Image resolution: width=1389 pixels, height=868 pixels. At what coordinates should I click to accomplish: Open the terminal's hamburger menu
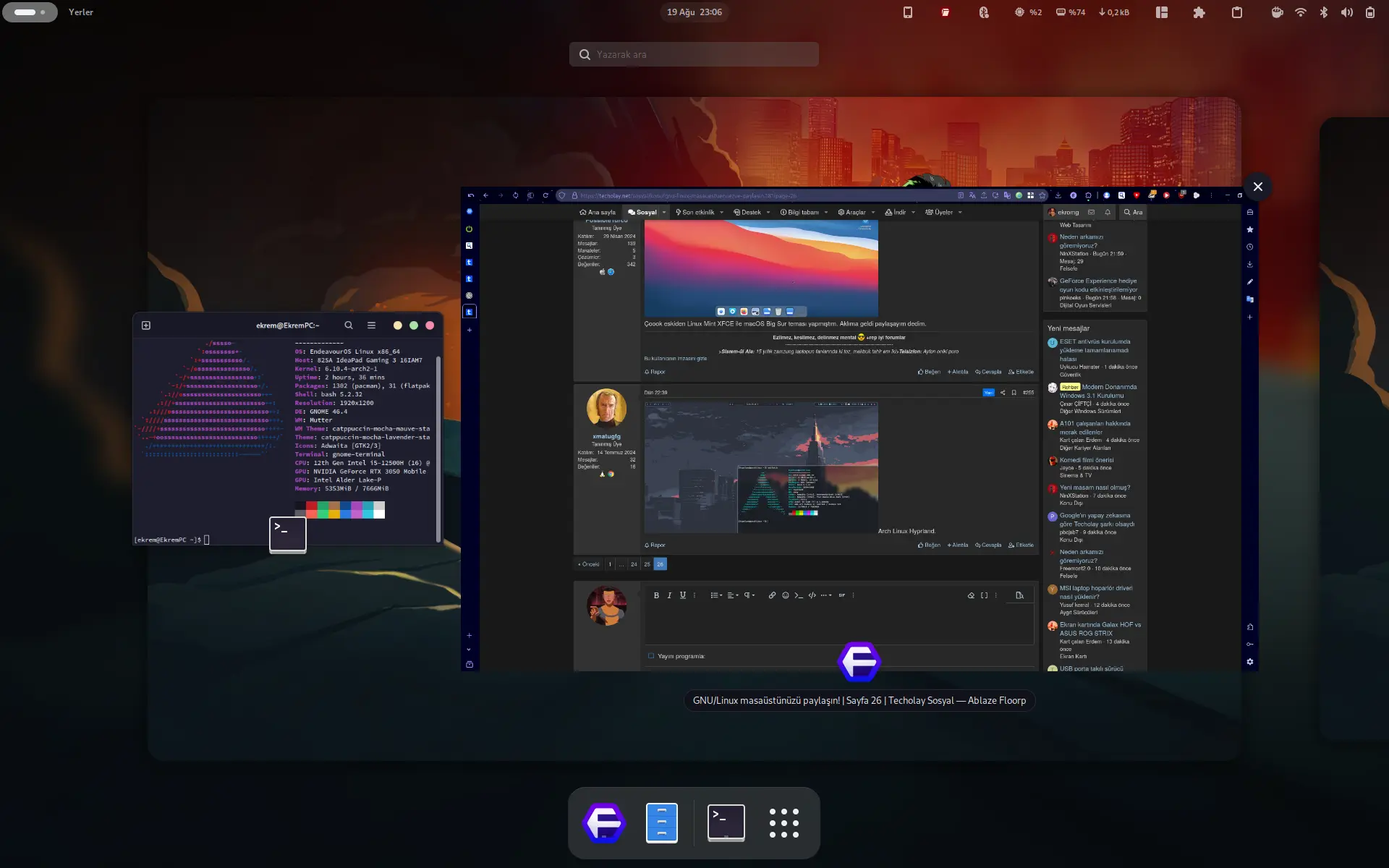point(371,325)
